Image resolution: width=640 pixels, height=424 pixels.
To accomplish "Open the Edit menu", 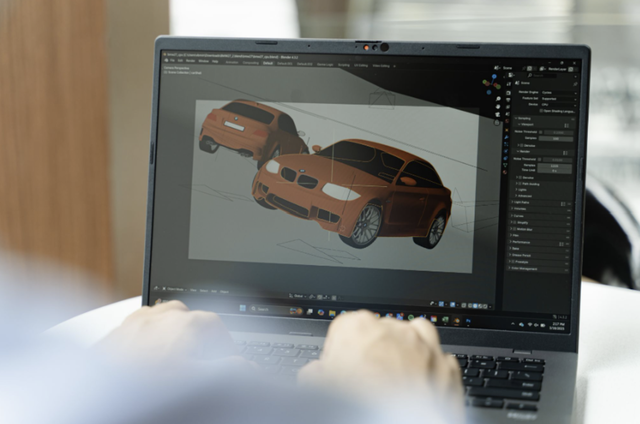I will coord(180,61).
